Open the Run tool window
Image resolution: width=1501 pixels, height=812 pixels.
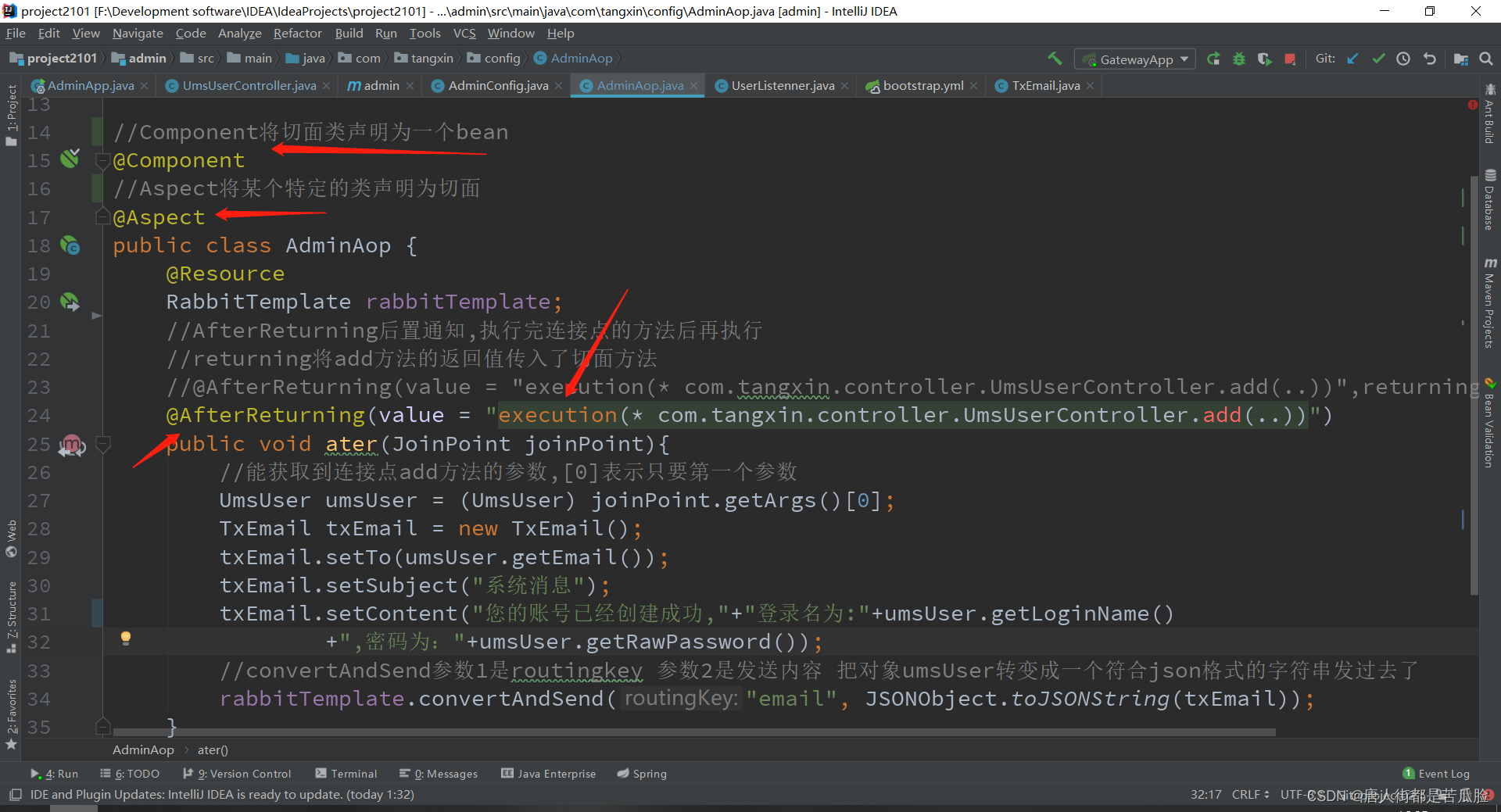[55, 774]
